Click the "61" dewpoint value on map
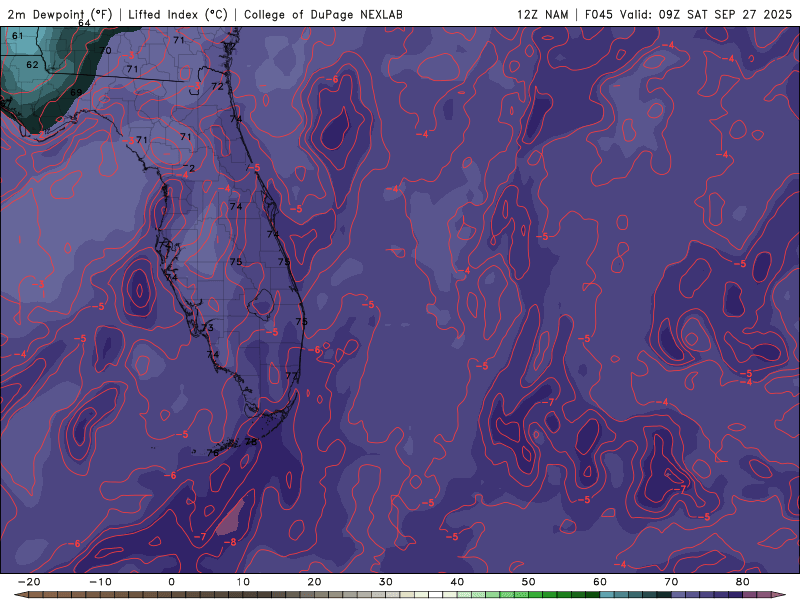Viewport: 800px width, 600px height. [x=17, y=36]
